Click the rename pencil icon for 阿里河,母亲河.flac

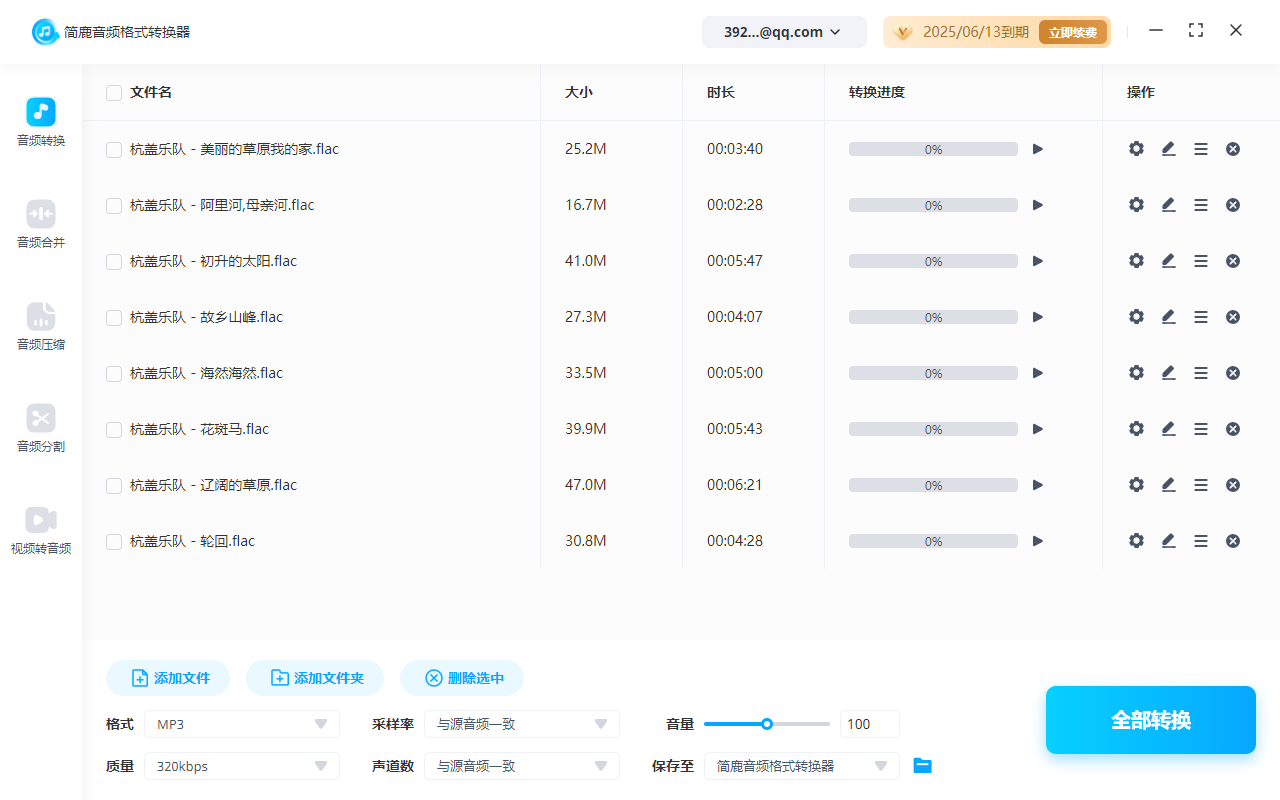[x=1168, y=204]
